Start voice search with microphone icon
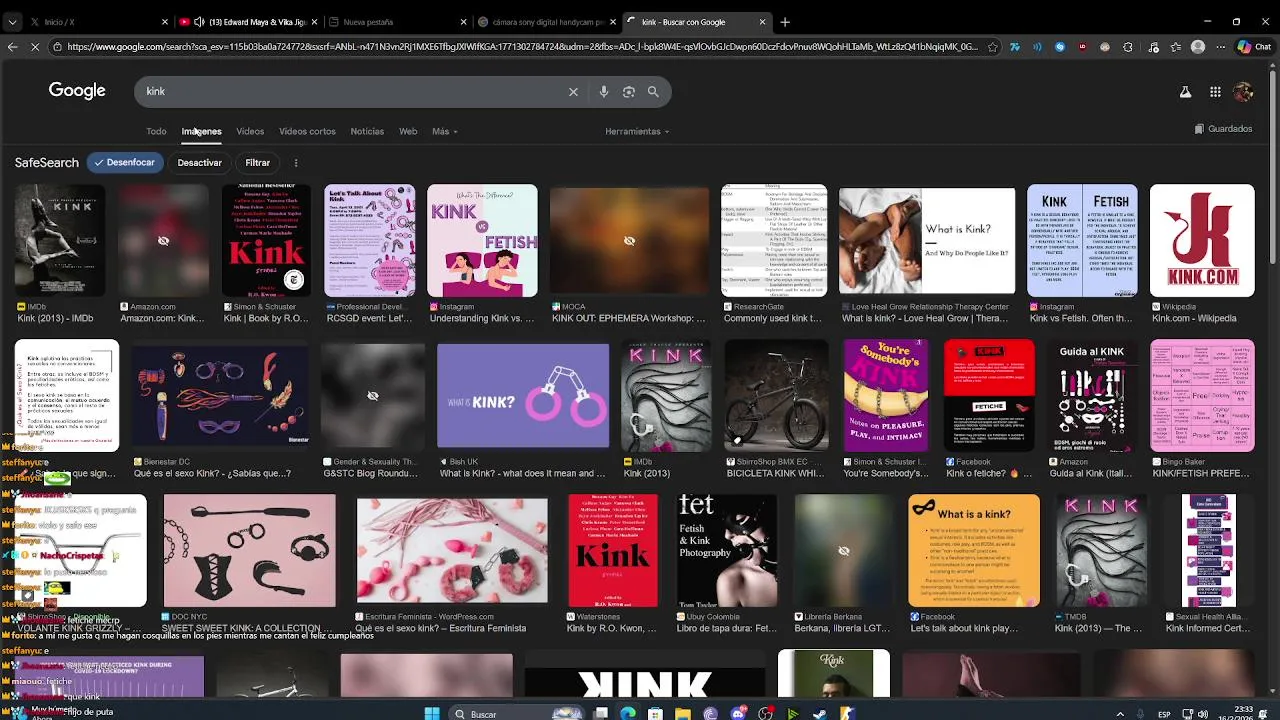 [604, 91]
